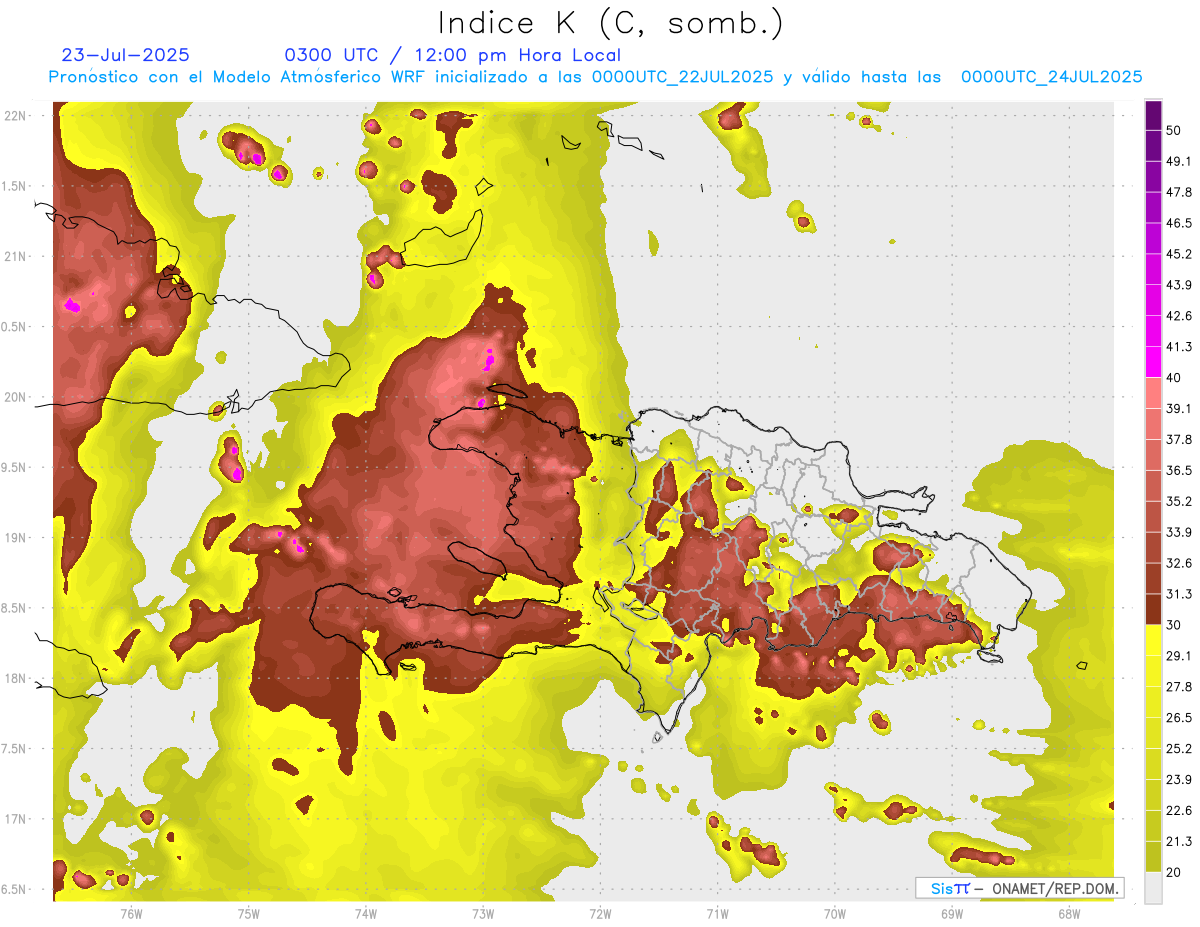The image size is (1200, 927).
Task: Click the colorbar value "29.1"
Action: pos(1179,656)
